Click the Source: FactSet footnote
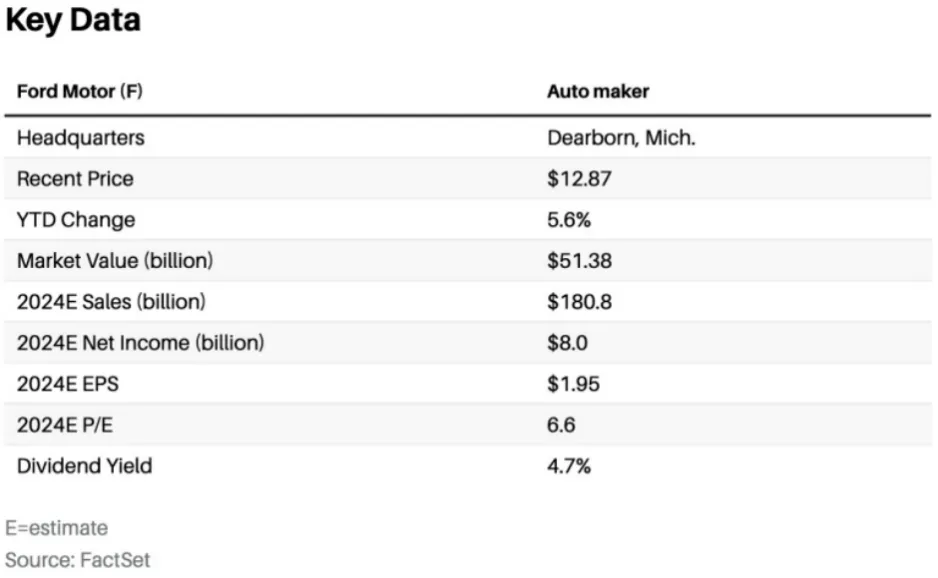Viewport: 938px width, 578px height. [x=78, y=560]
